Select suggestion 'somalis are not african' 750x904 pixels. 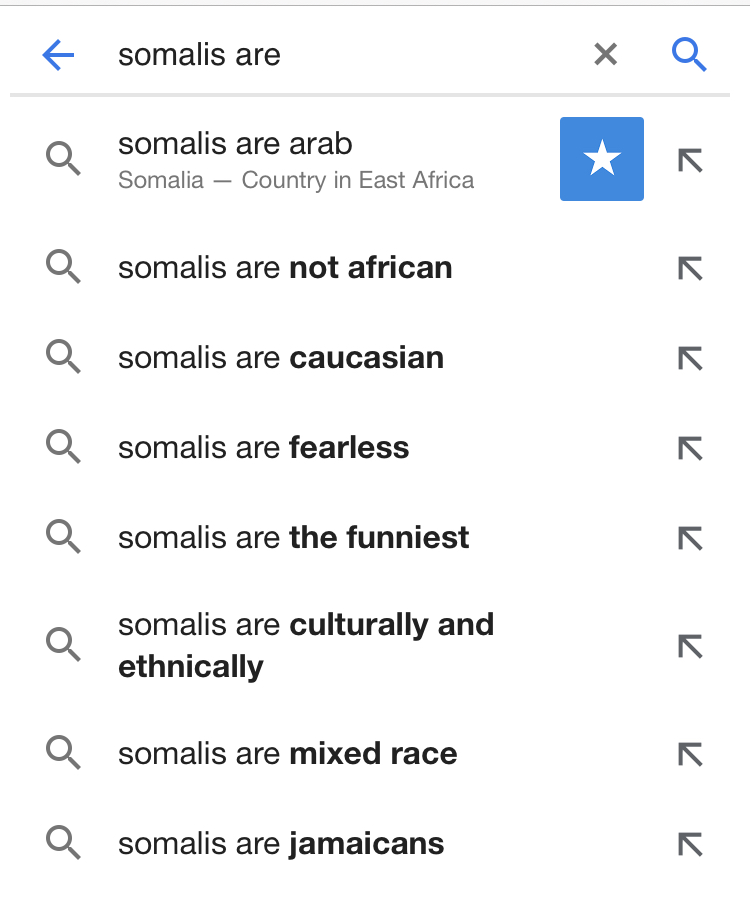[285, 268]
